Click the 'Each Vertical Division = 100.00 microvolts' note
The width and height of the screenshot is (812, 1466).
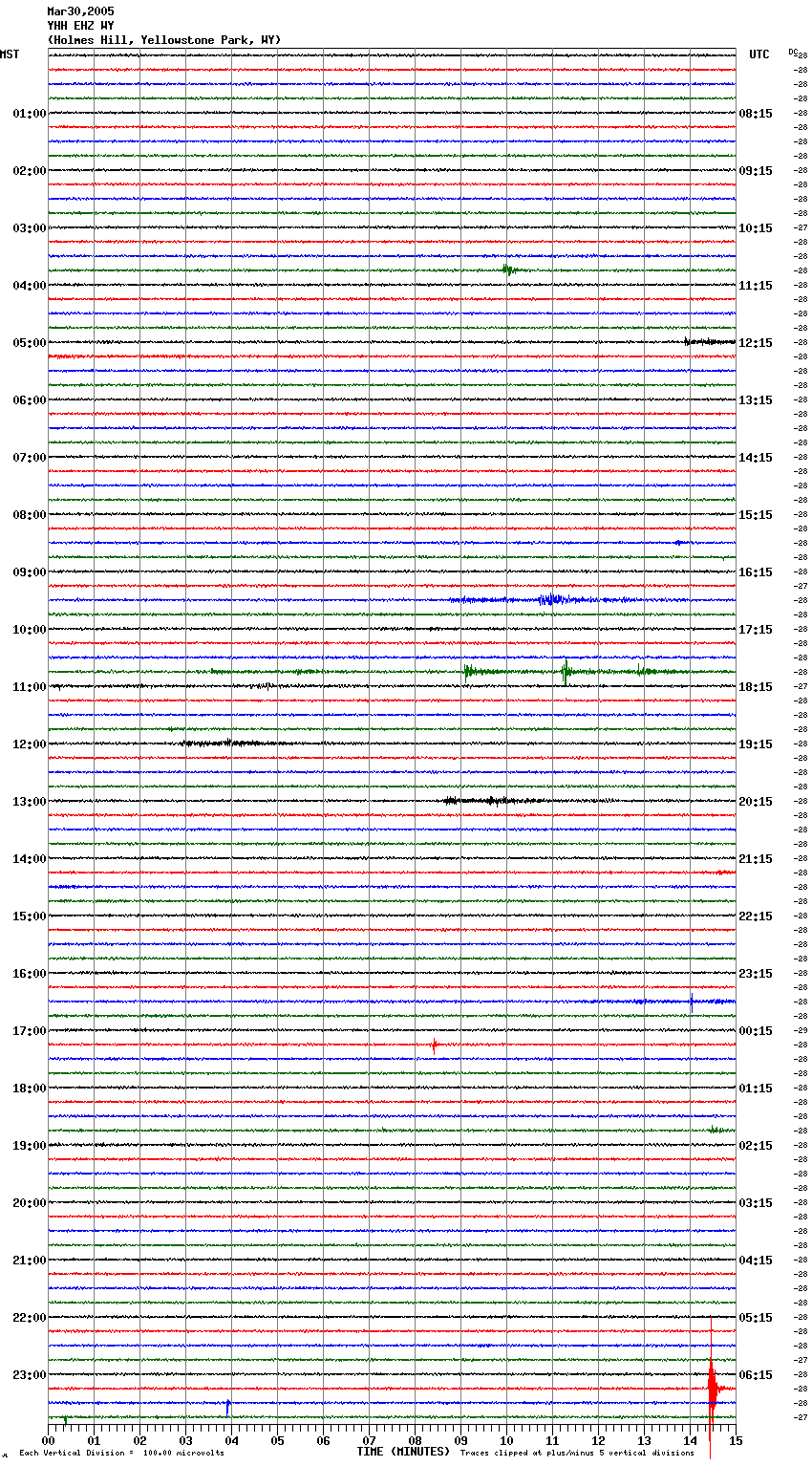121,1453
